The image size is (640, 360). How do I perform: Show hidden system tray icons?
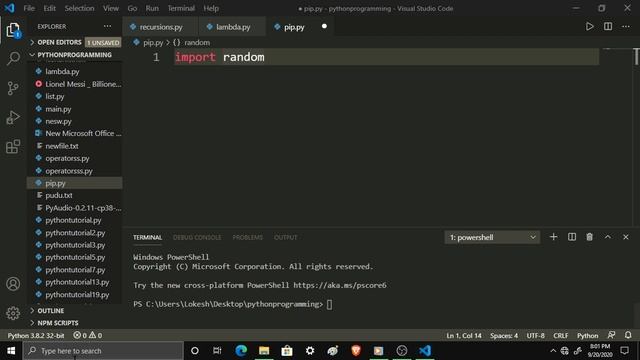click(553, 351)
